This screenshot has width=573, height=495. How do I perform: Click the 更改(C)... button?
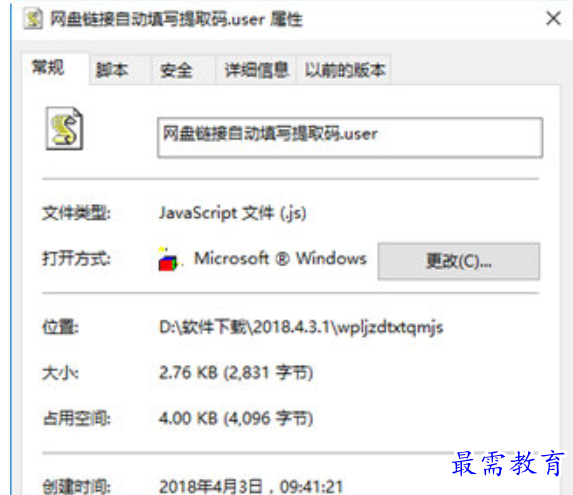[x=459, y=261]
